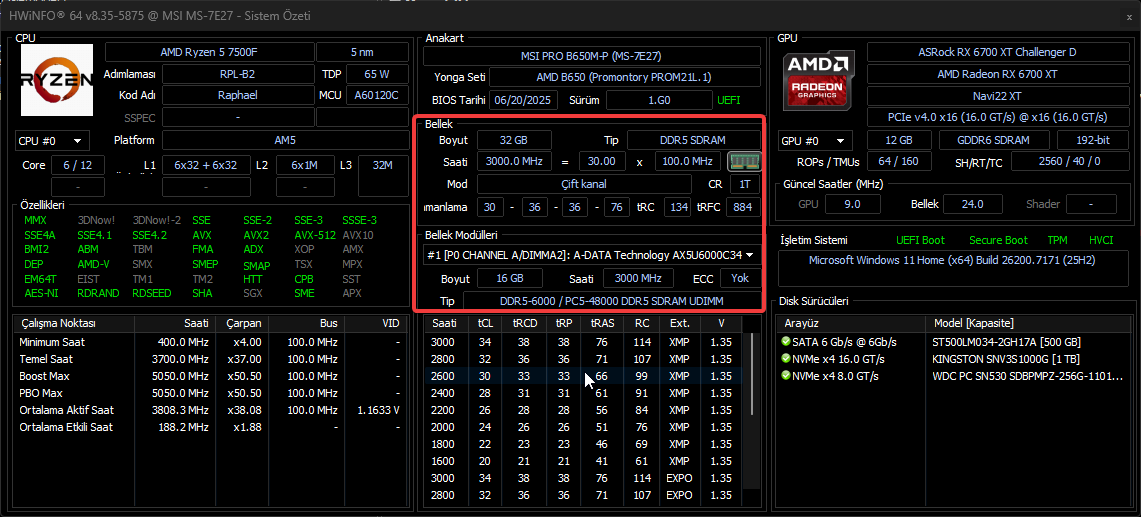This screenshot has height=517, width=1141.
Task: Click the Secure Boot status label
Action: tap(998, 240)
